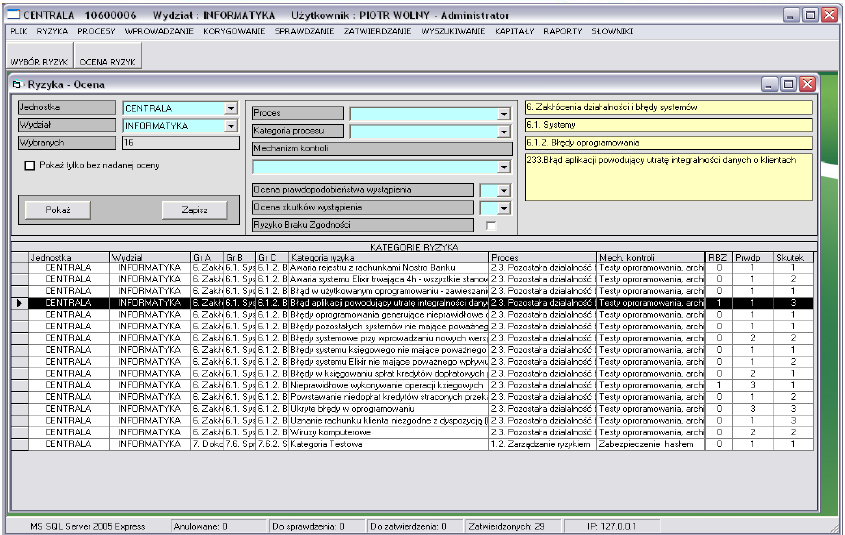Click the Pokaż button
The height and width of the screenshot is (535, 845).
click(58, 210)
